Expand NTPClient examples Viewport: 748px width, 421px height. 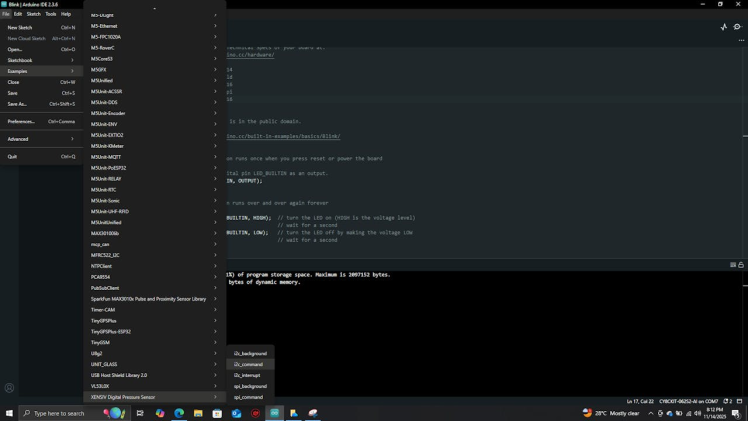coord(154,266)
